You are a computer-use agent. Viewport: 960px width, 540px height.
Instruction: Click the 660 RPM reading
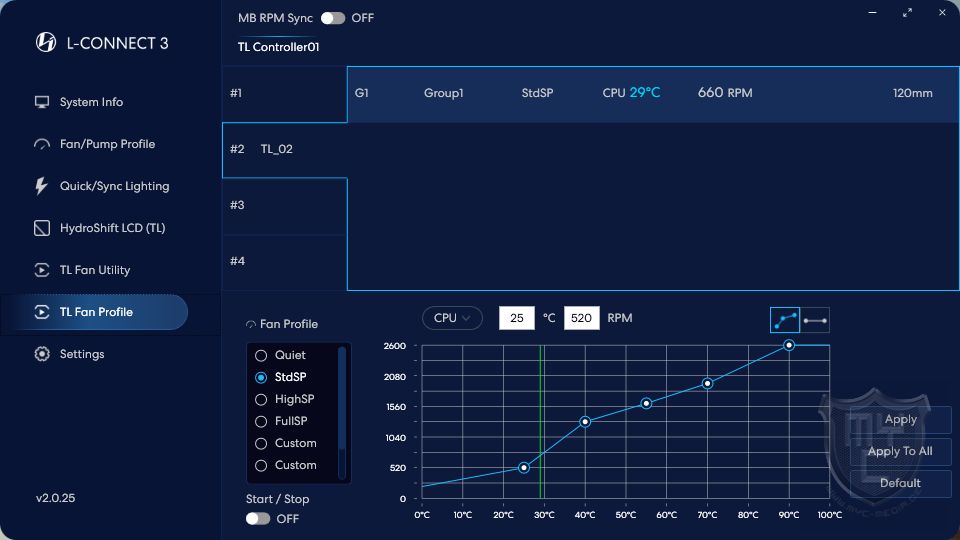725,93
